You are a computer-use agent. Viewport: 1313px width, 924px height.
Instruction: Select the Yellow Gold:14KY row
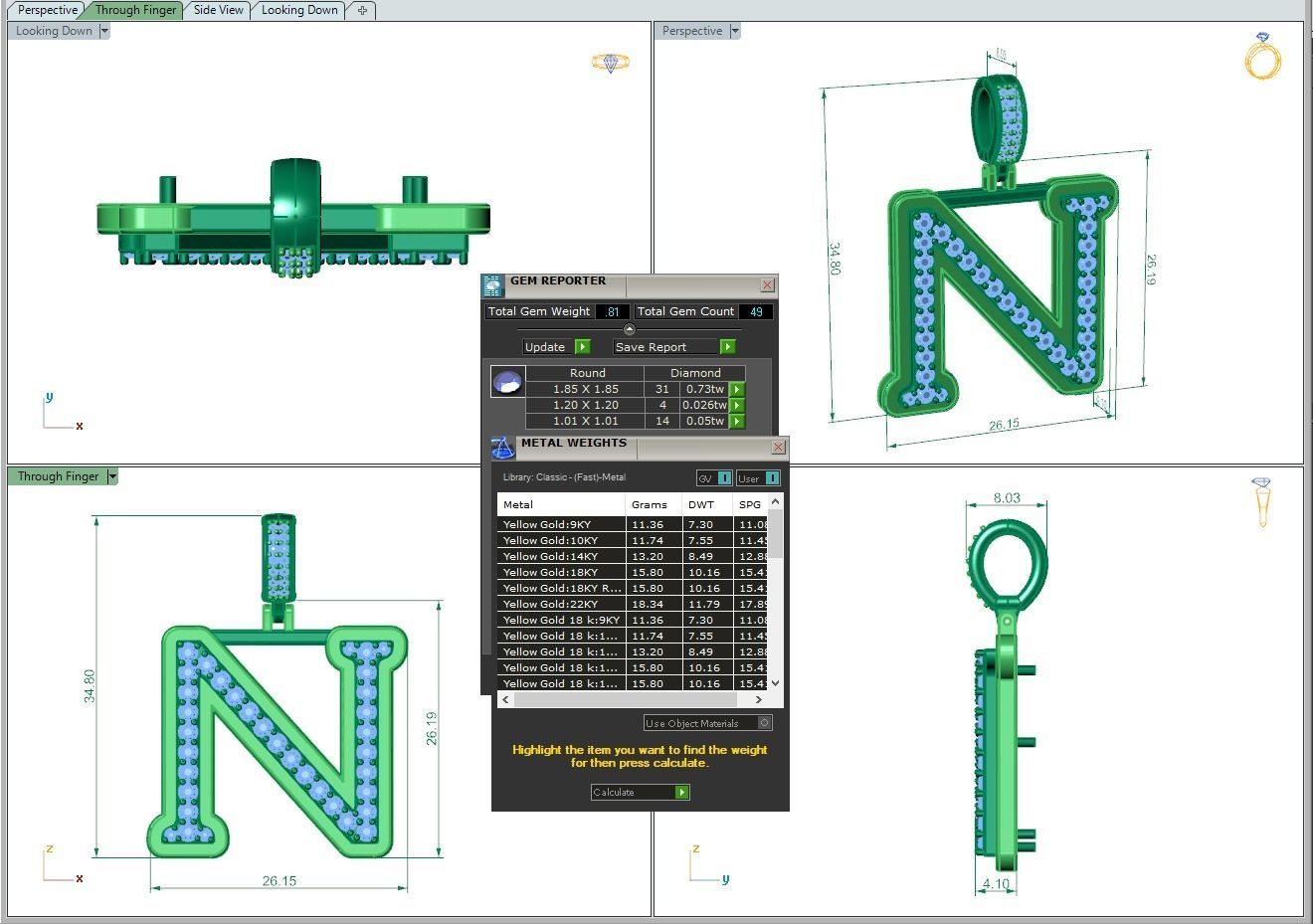point(633,556)
